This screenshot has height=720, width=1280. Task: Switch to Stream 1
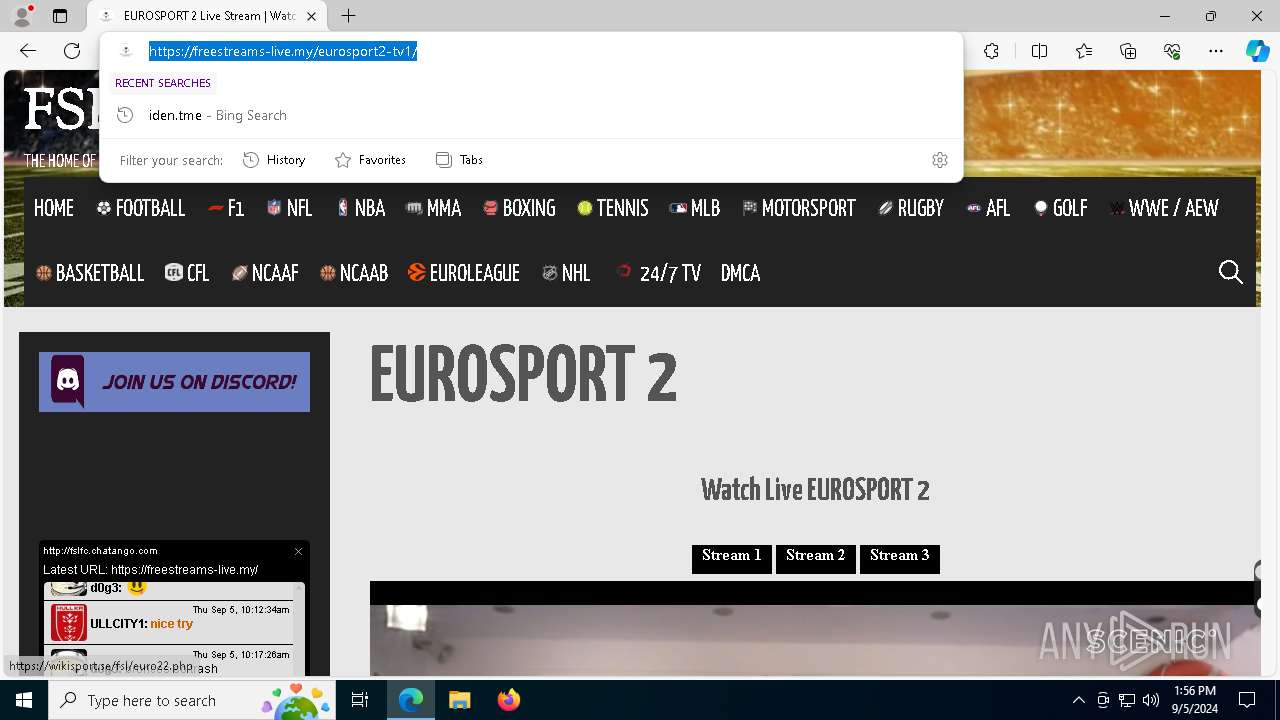click(x=732, y=558)
